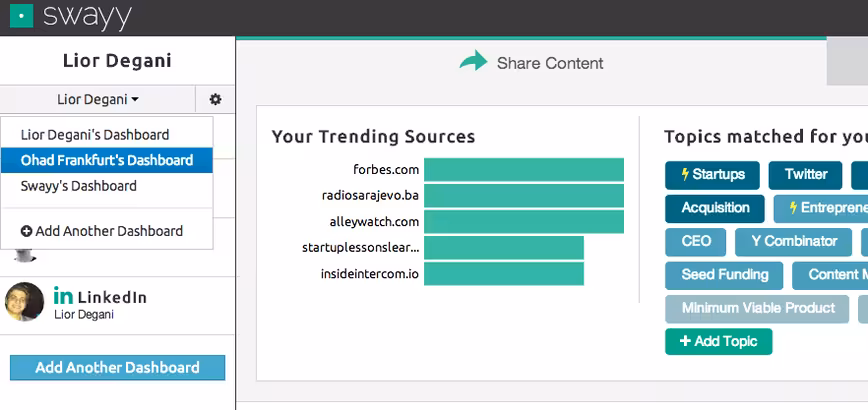Viewport: 868px width, 410px height.
Task: Select the Seed Funding topic tag
Action: (x=724, y=275)
